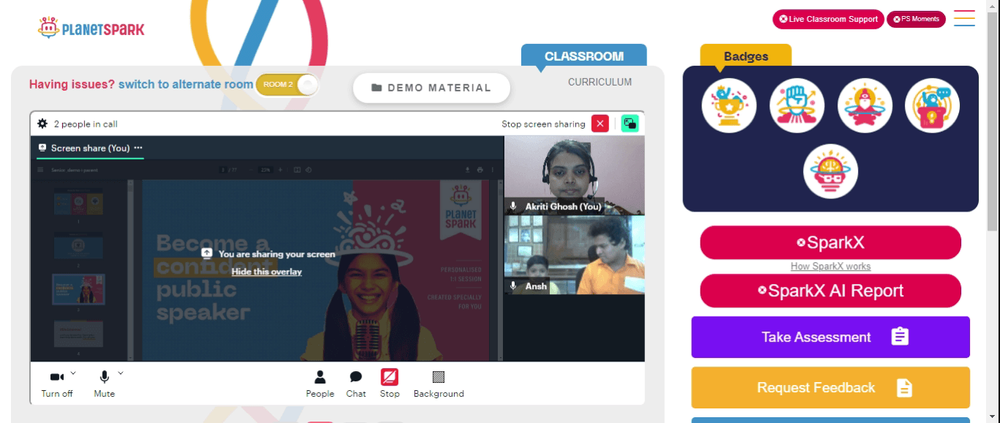This screenshot has height=423, width=1000.
Task: Click switch to alternate room link
Action: [x=186, y=84]
